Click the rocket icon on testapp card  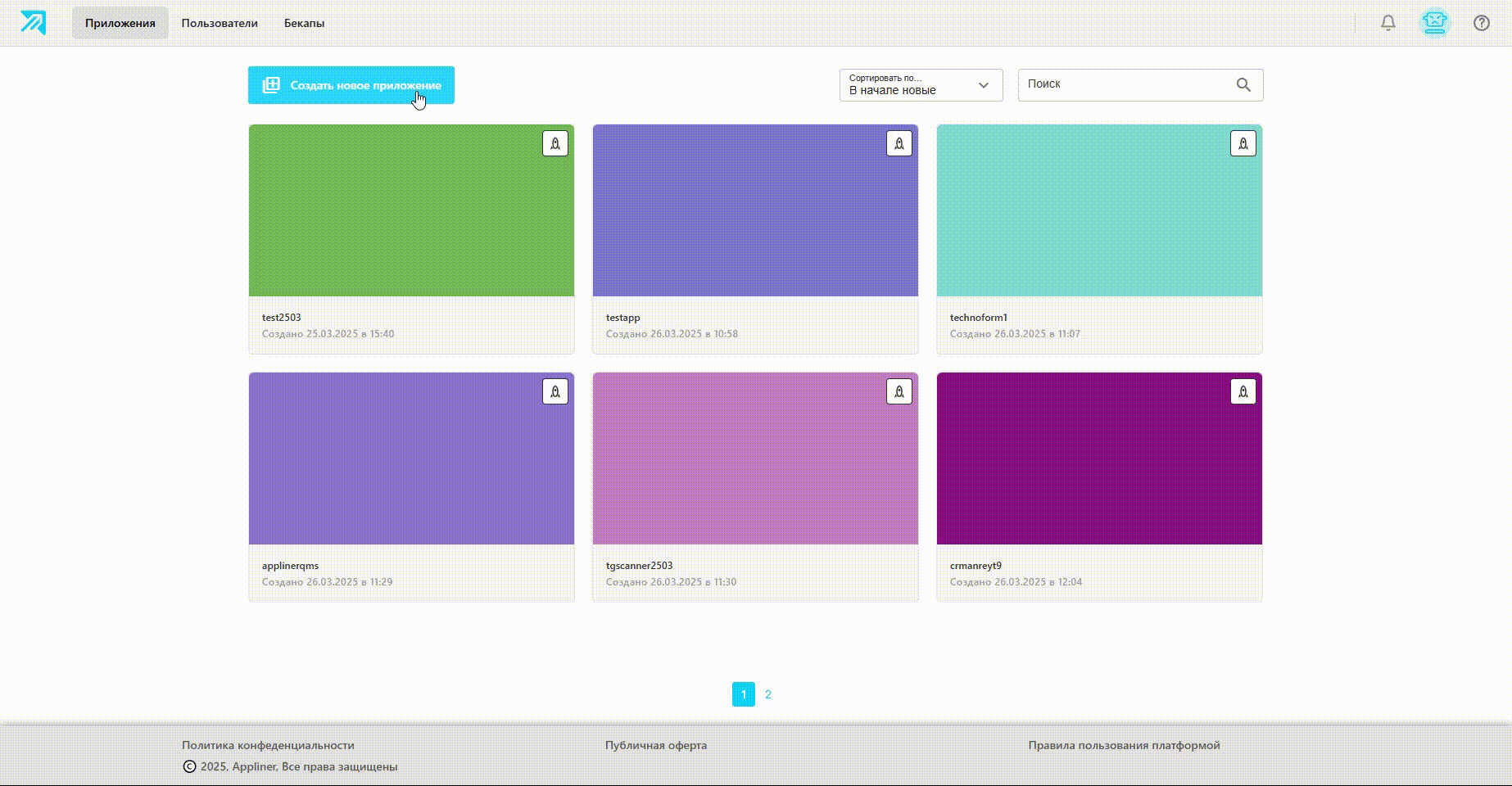point(899,144)
